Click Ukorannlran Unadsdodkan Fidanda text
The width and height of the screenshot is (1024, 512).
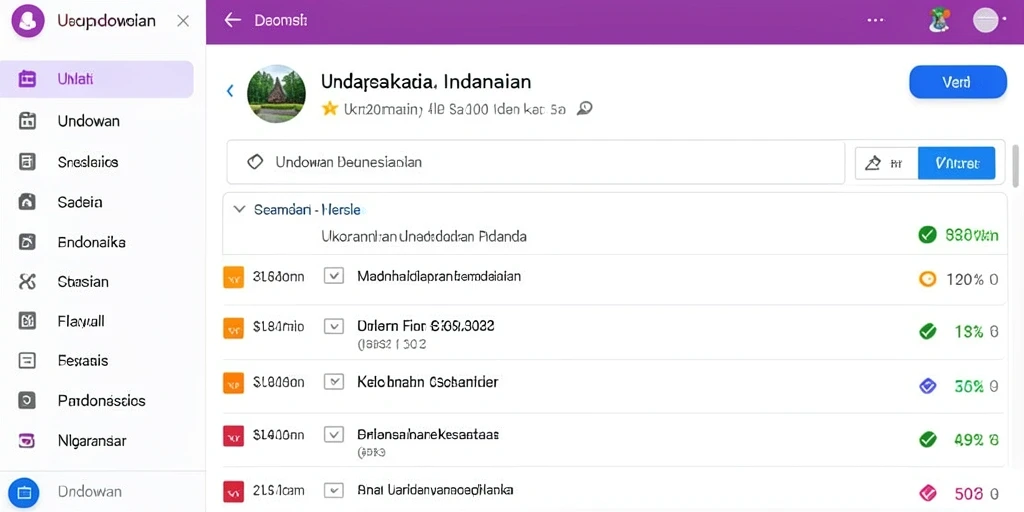tap(424, 236)
